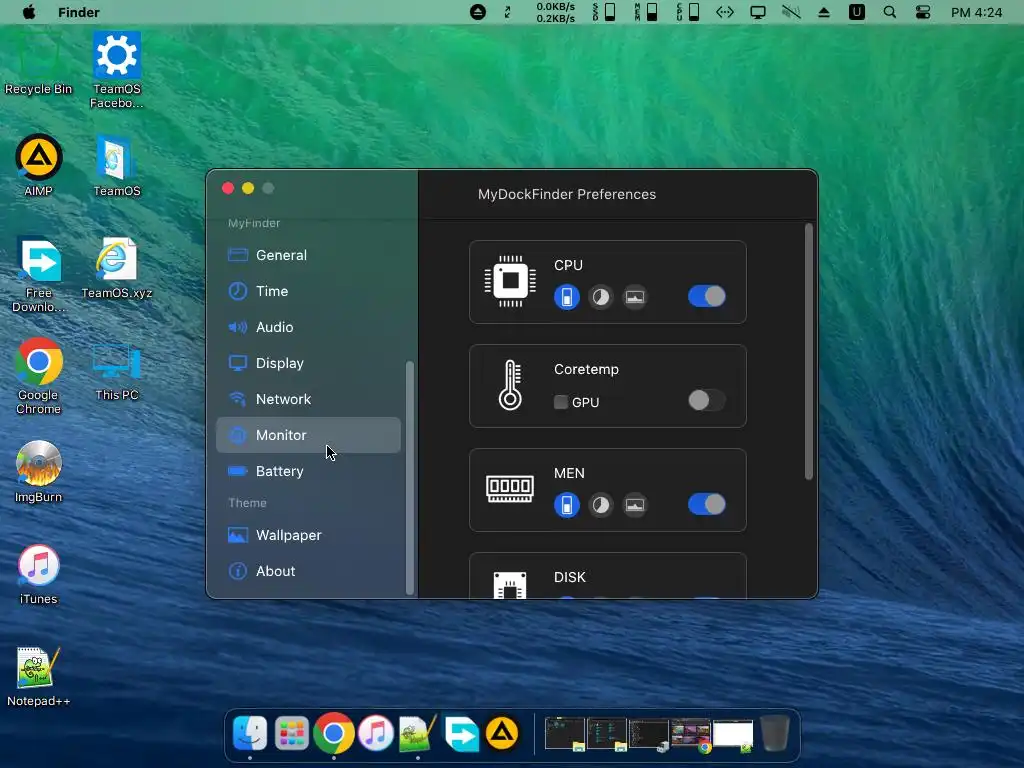Click the sidebar scrollbar
This screenshot has height=768, width=1024.
409,477
